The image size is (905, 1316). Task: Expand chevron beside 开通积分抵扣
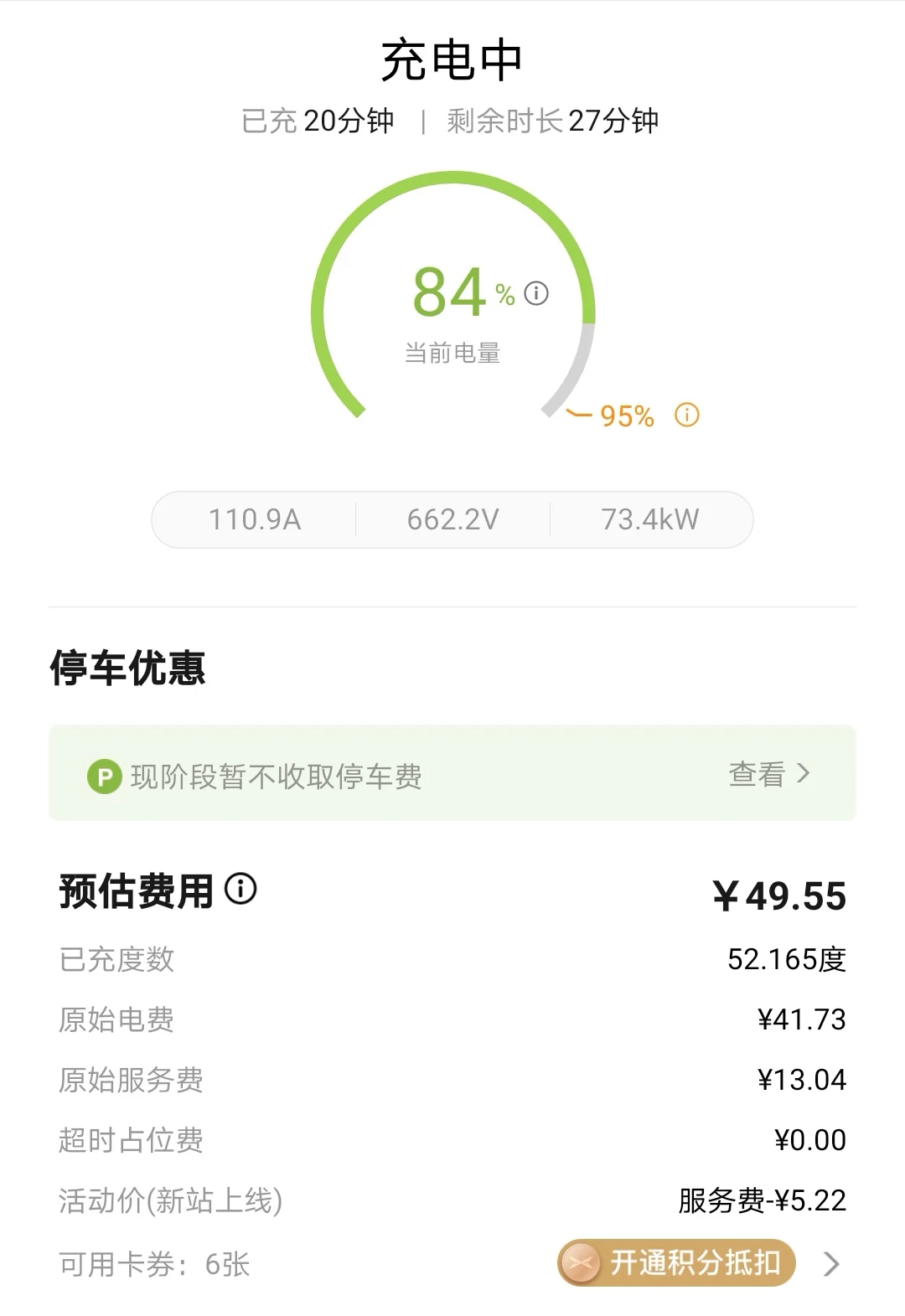point(830,1263)
